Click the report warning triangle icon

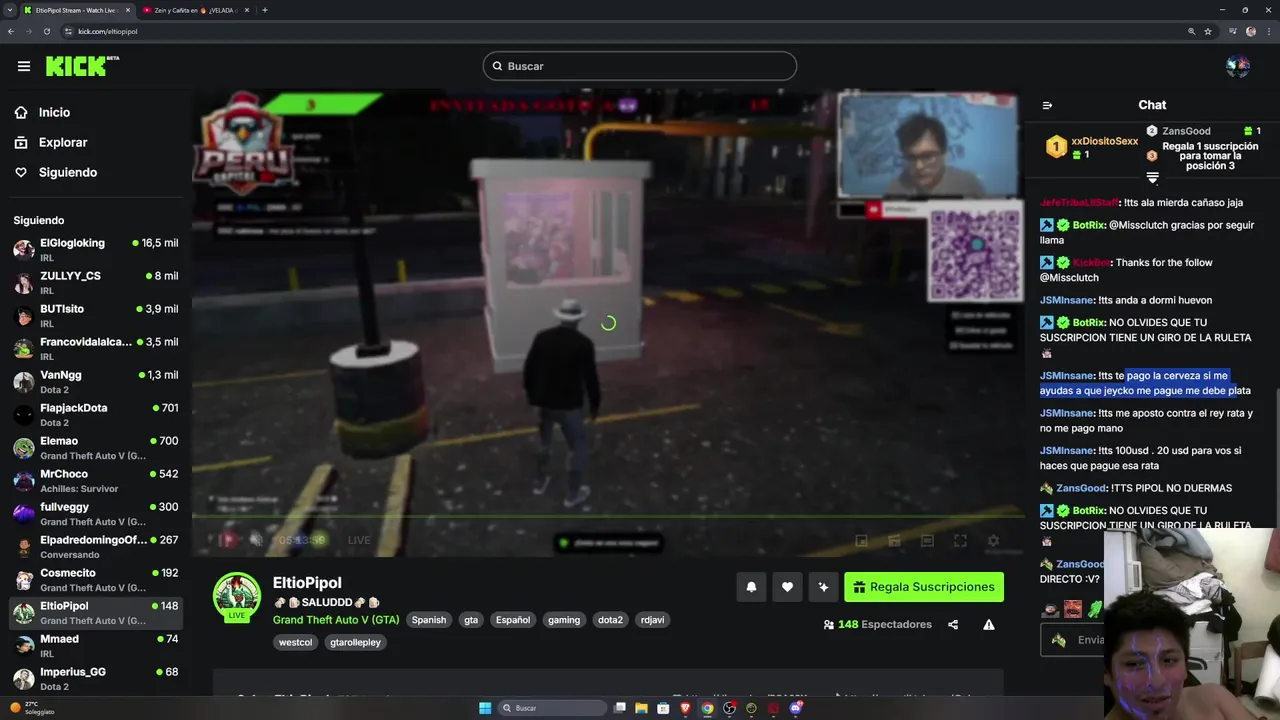[x=989, y=625]
